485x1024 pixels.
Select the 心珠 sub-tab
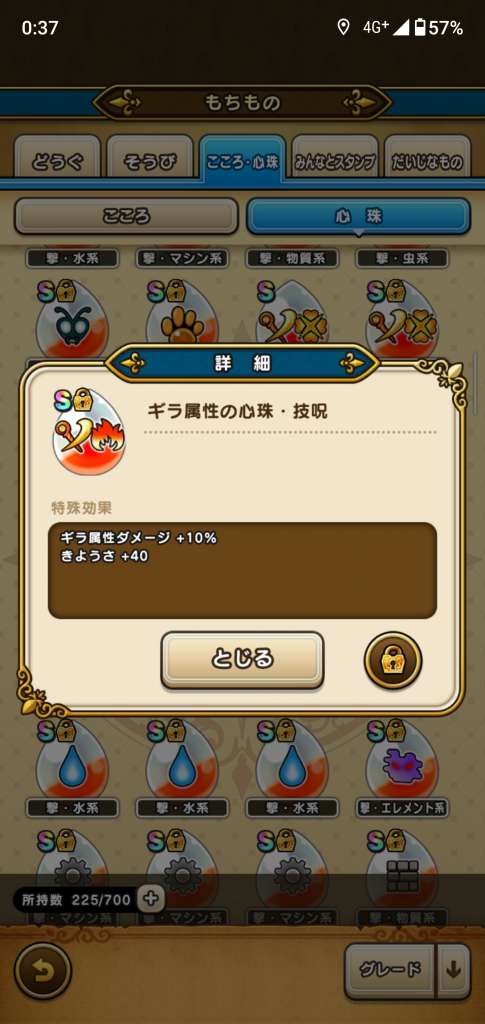point(358,216)
